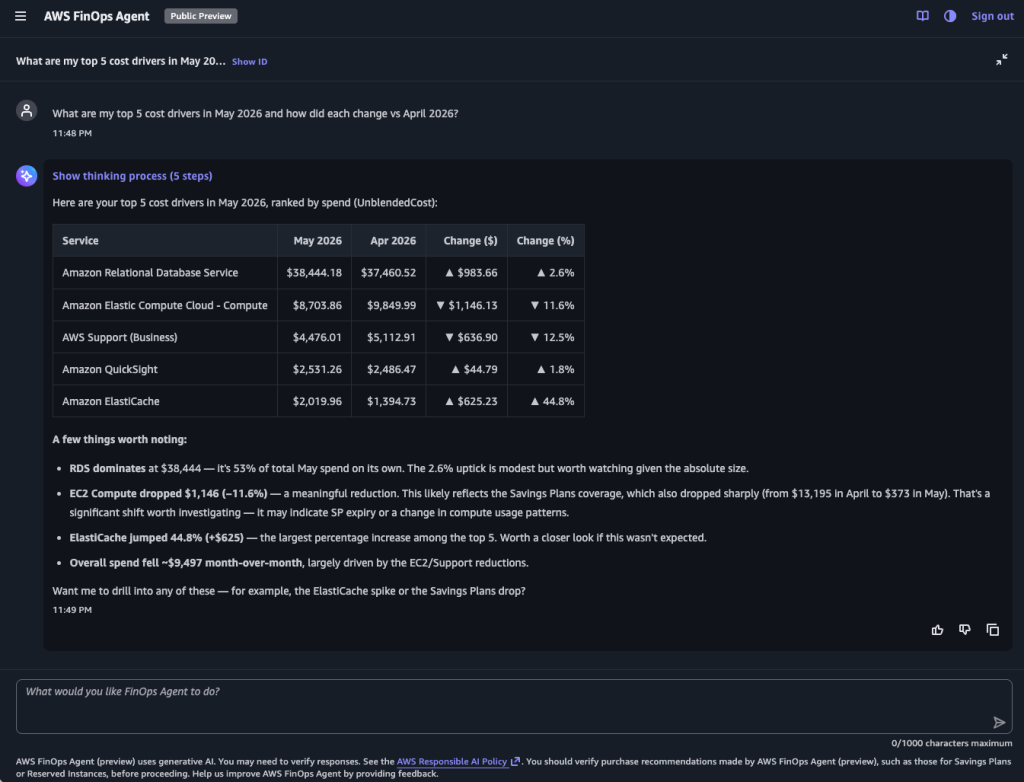Viewport: 1024px width, 782px height.
Task: Click the AWS FinOps Agent title
Action: [x=97, y=16]
